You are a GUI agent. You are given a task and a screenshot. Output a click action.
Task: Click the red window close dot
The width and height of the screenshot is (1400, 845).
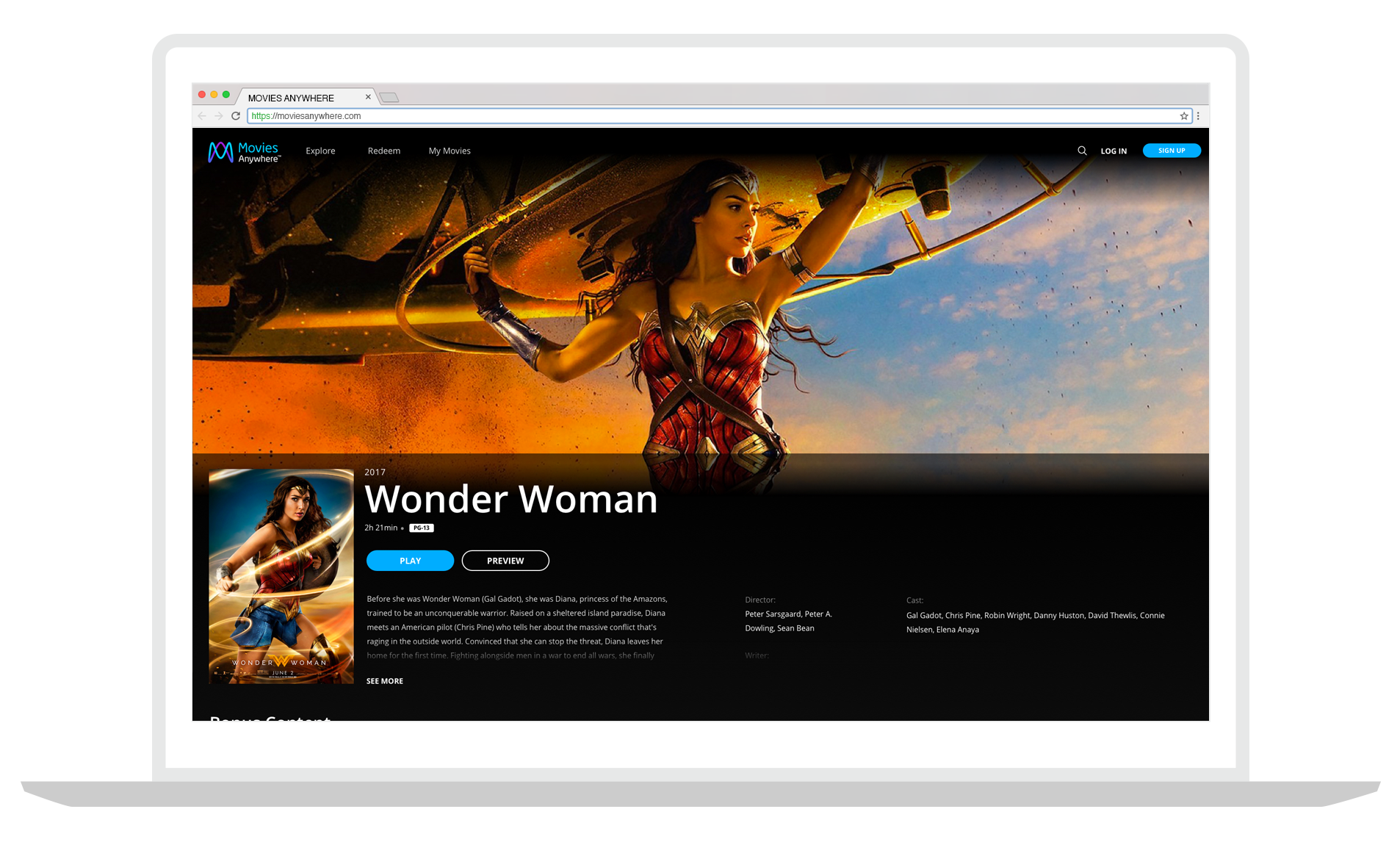click(x=202, y=95)
